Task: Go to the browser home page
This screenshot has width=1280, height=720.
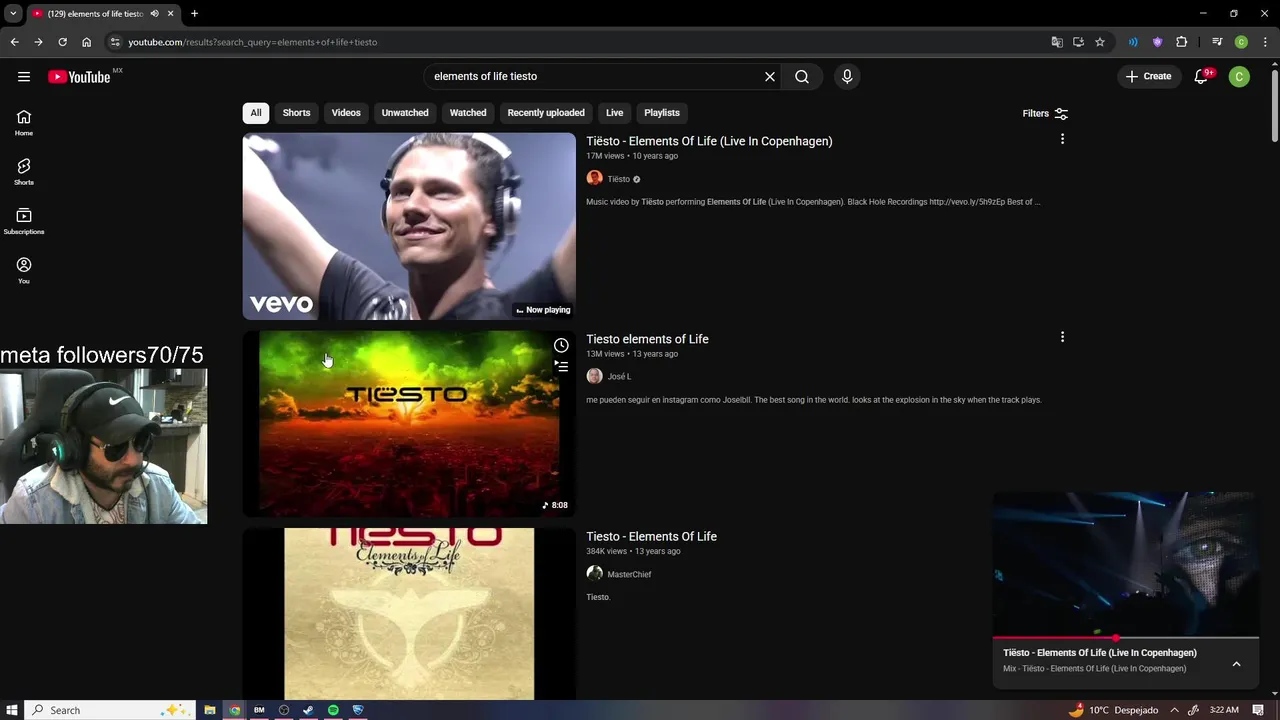Action: click(x=86, y=42)
